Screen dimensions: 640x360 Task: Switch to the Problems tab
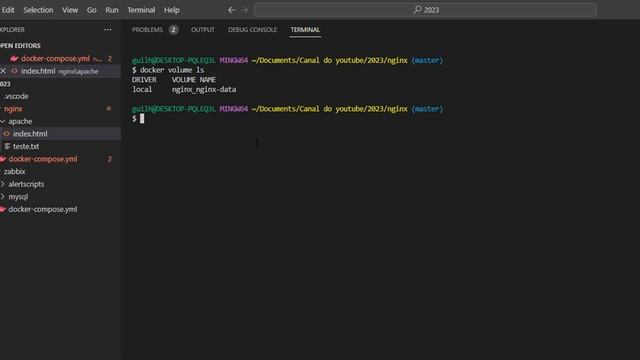point(147,30)
